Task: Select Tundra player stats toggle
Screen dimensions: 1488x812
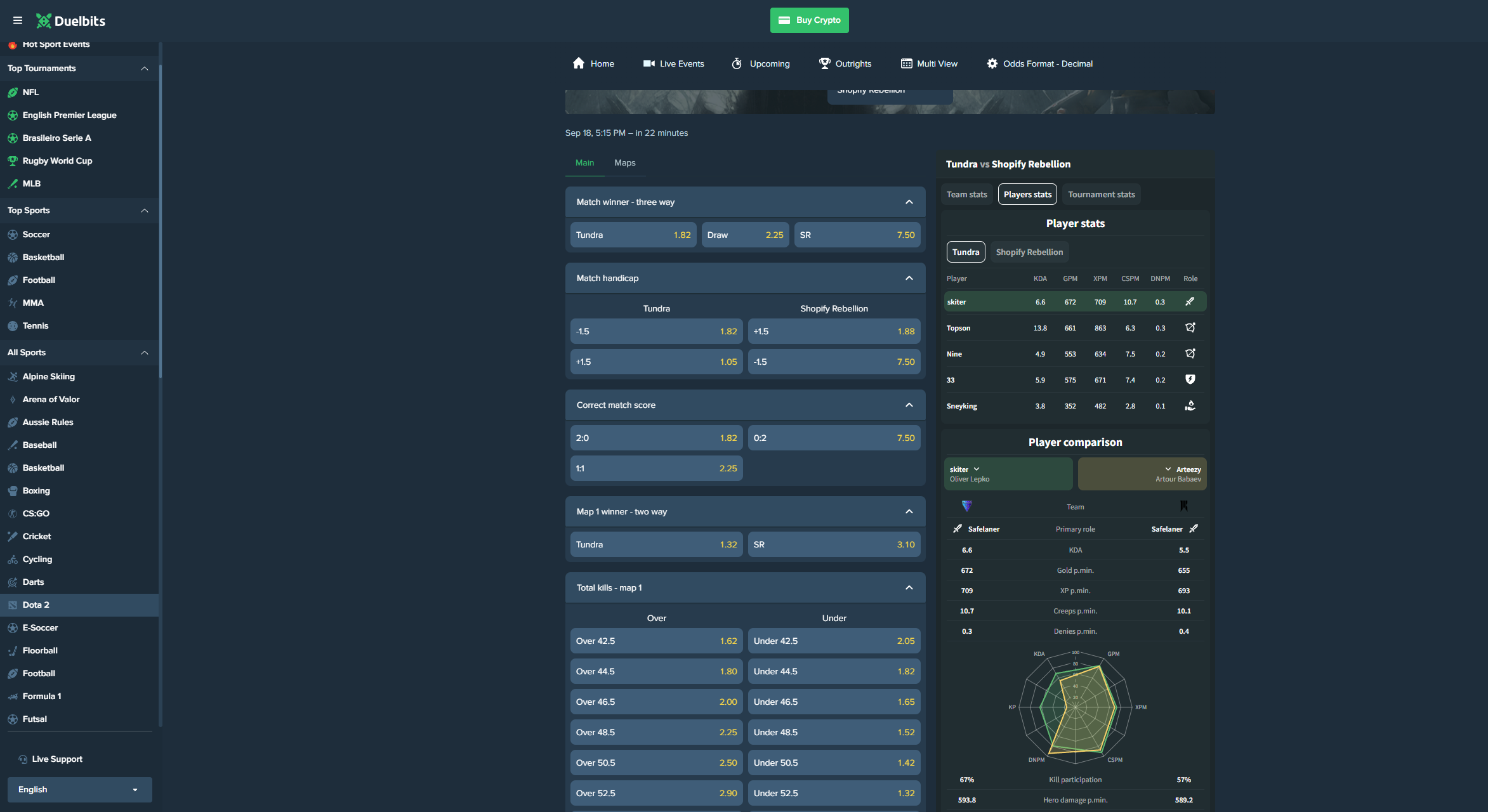Action: 966,252
